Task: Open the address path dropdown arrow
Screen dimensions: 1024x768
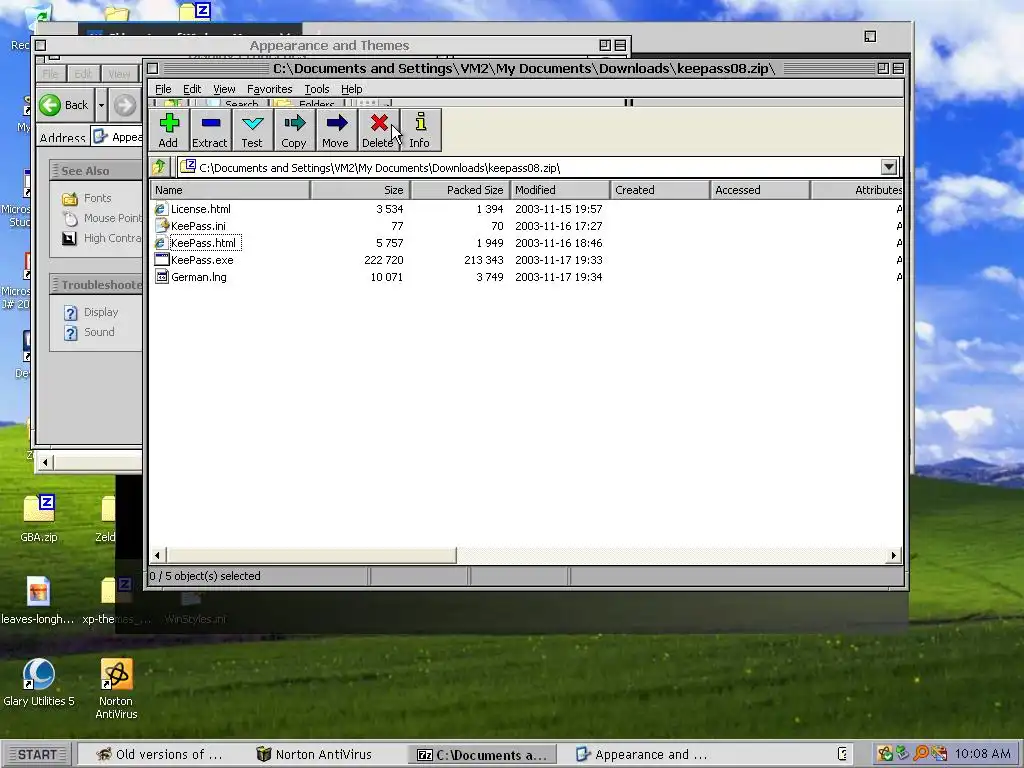Action: pos(888,167)
